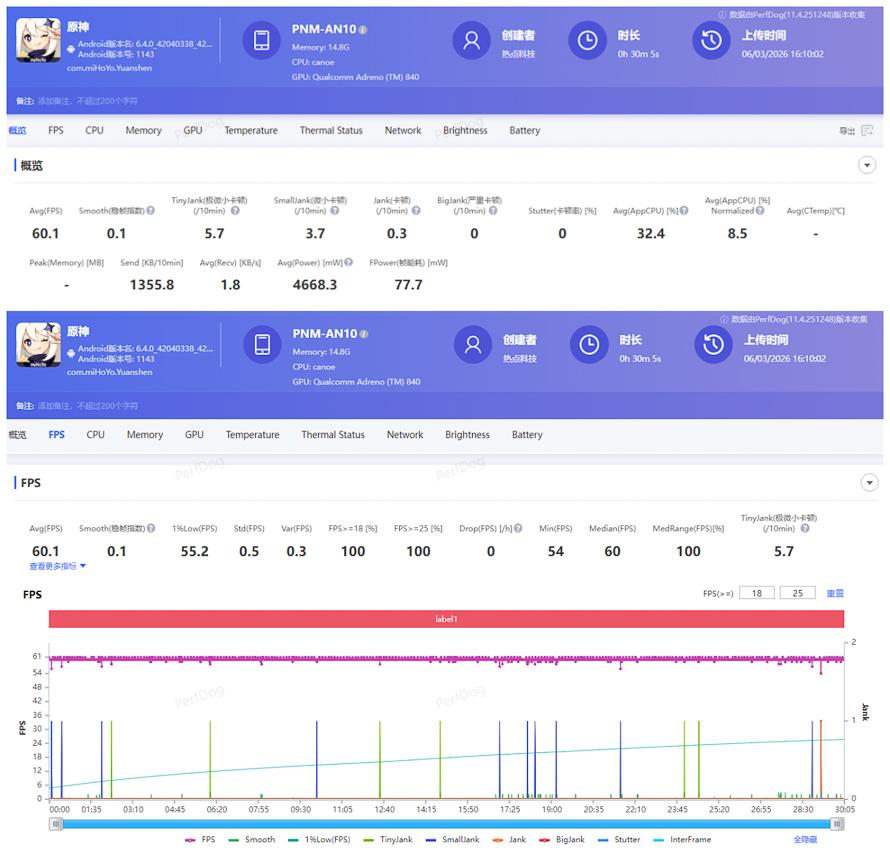Click the clock icon beside 时长 in lower header
890x854 pixels.
click(x=589, y=345)
